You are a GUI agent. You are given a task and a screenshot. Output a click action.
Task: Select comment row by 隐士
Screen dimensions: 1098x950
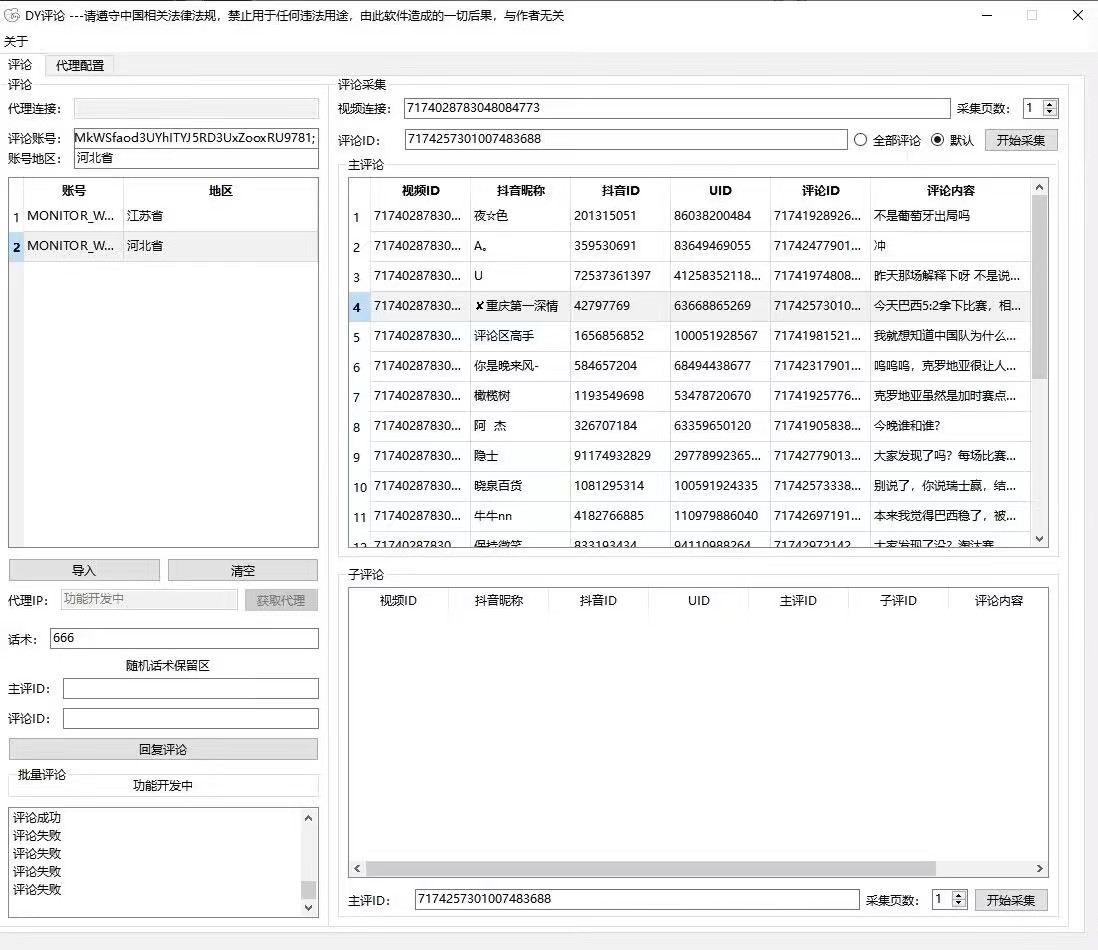point(690,456)
